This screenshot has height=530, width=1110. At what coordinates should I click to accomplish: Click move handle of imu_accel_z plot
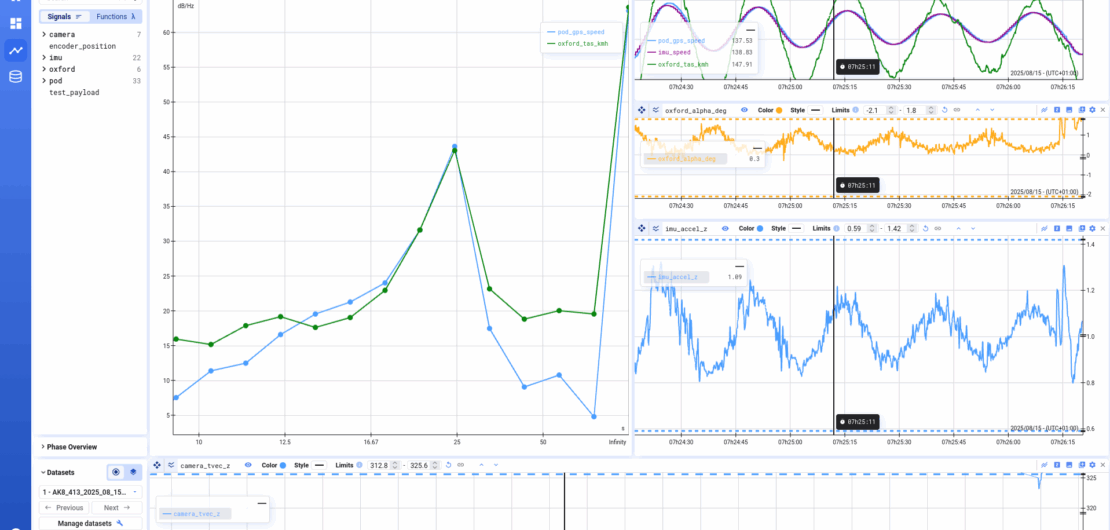tap(641, 229)
